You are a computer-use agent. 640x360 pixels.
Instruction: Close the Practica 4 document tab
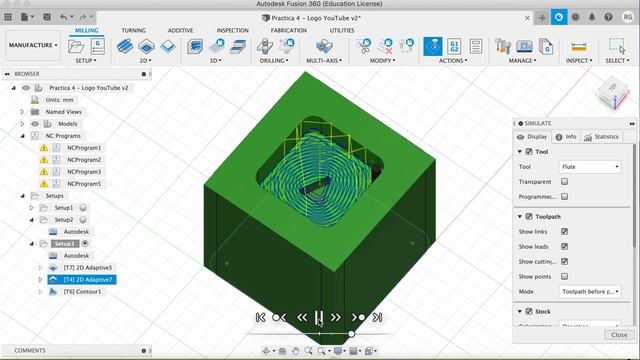coord(527,18)
